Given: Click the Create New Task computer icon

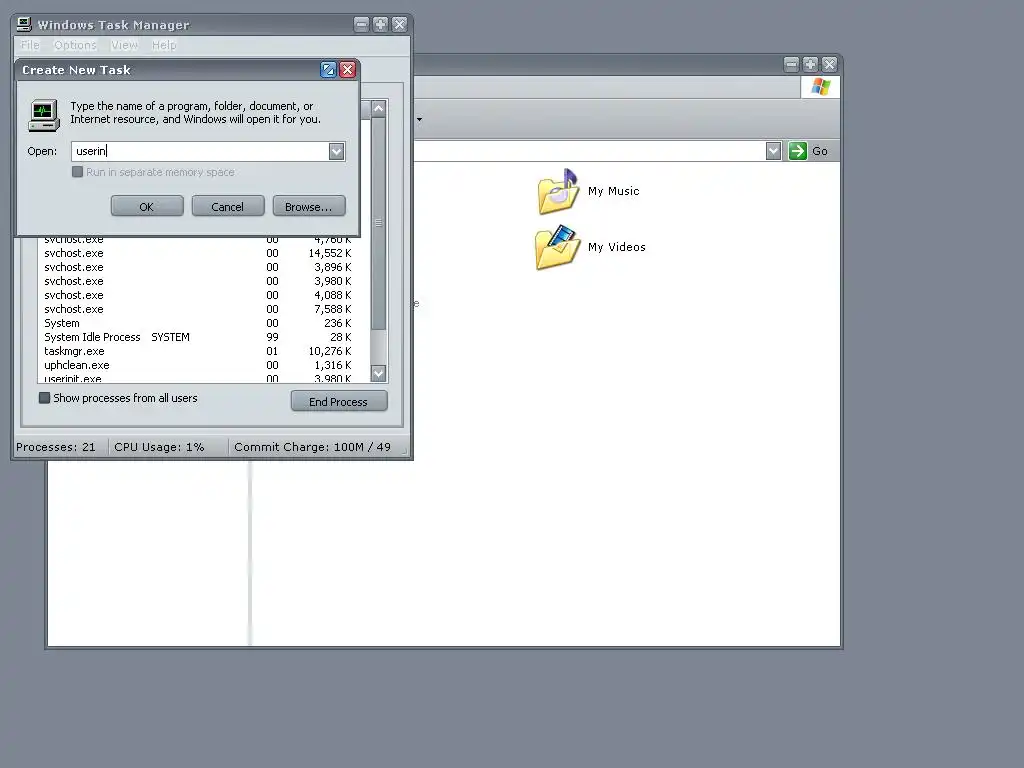Looking at the screenshot, I should [x=44, y=115].
